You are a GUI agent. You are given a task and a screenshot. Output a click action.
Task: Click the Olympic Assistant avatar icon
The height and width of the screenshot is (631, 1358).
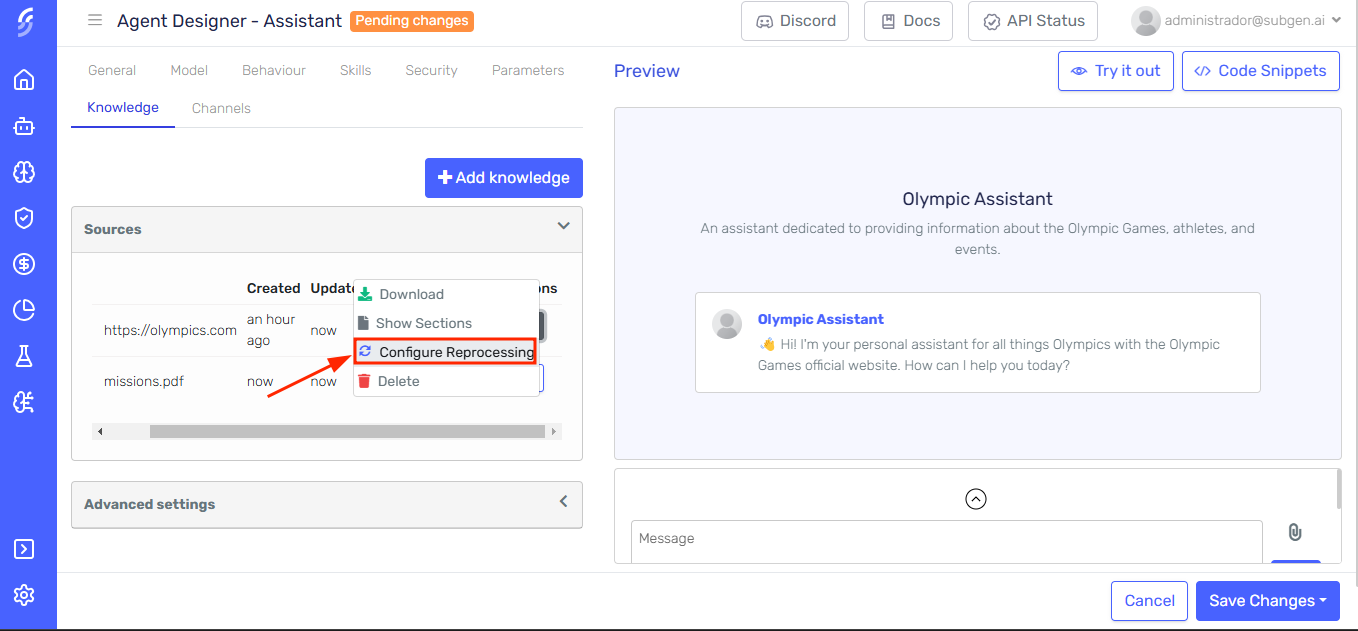[727, 324]
